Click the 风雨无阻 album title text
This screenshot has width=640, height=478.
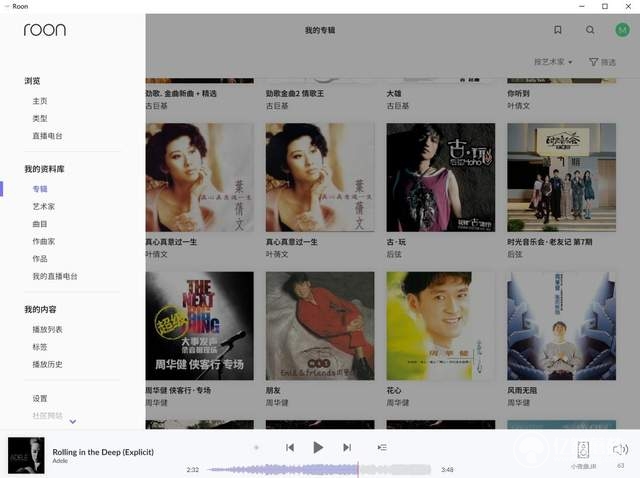[522, 391]
